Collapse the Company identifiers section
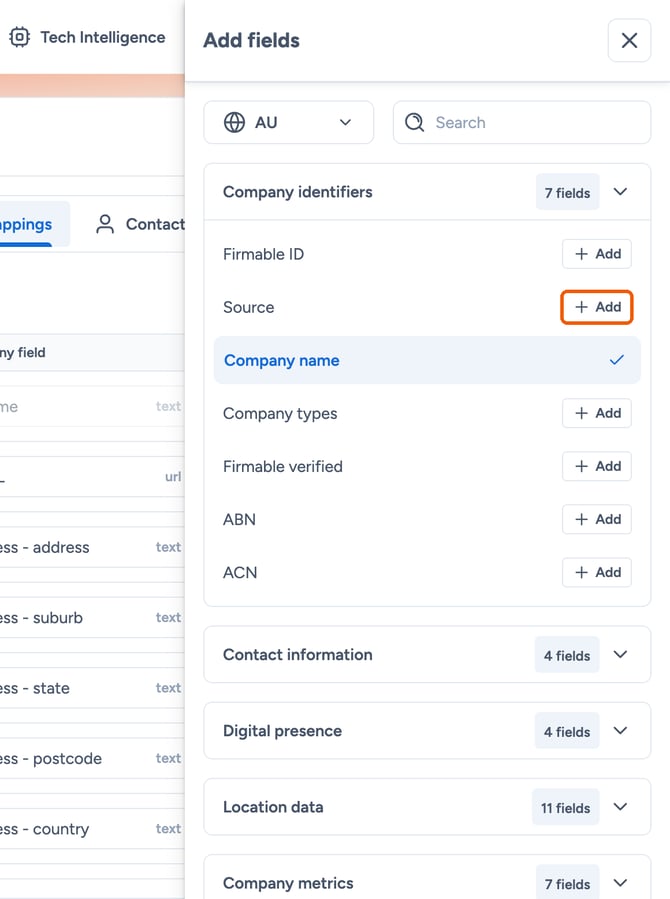 [x=620, y=191]
